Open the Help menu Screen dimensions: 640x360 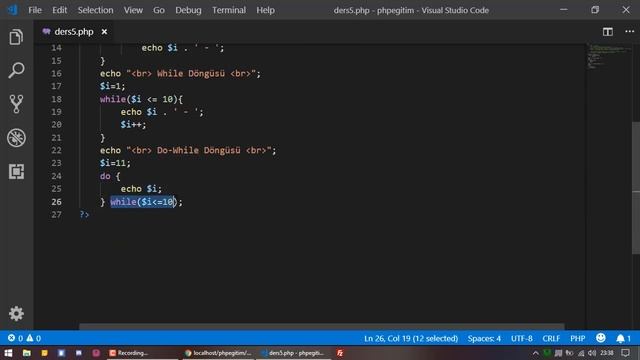click(265, 10)
